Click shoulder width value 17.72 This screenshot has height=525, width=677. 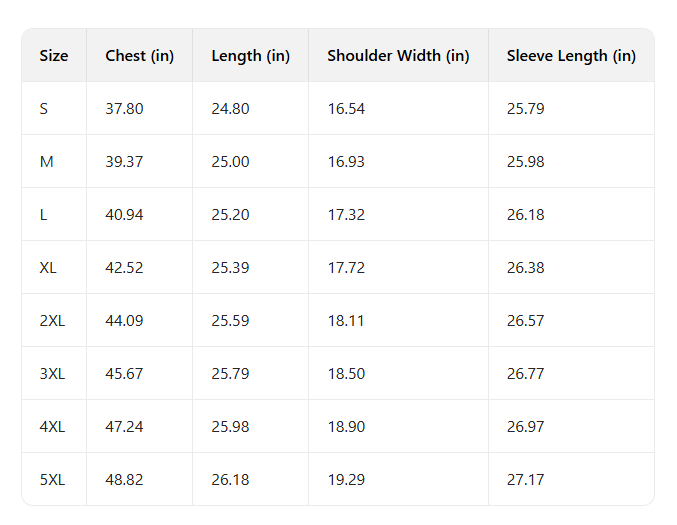[346, 268]
